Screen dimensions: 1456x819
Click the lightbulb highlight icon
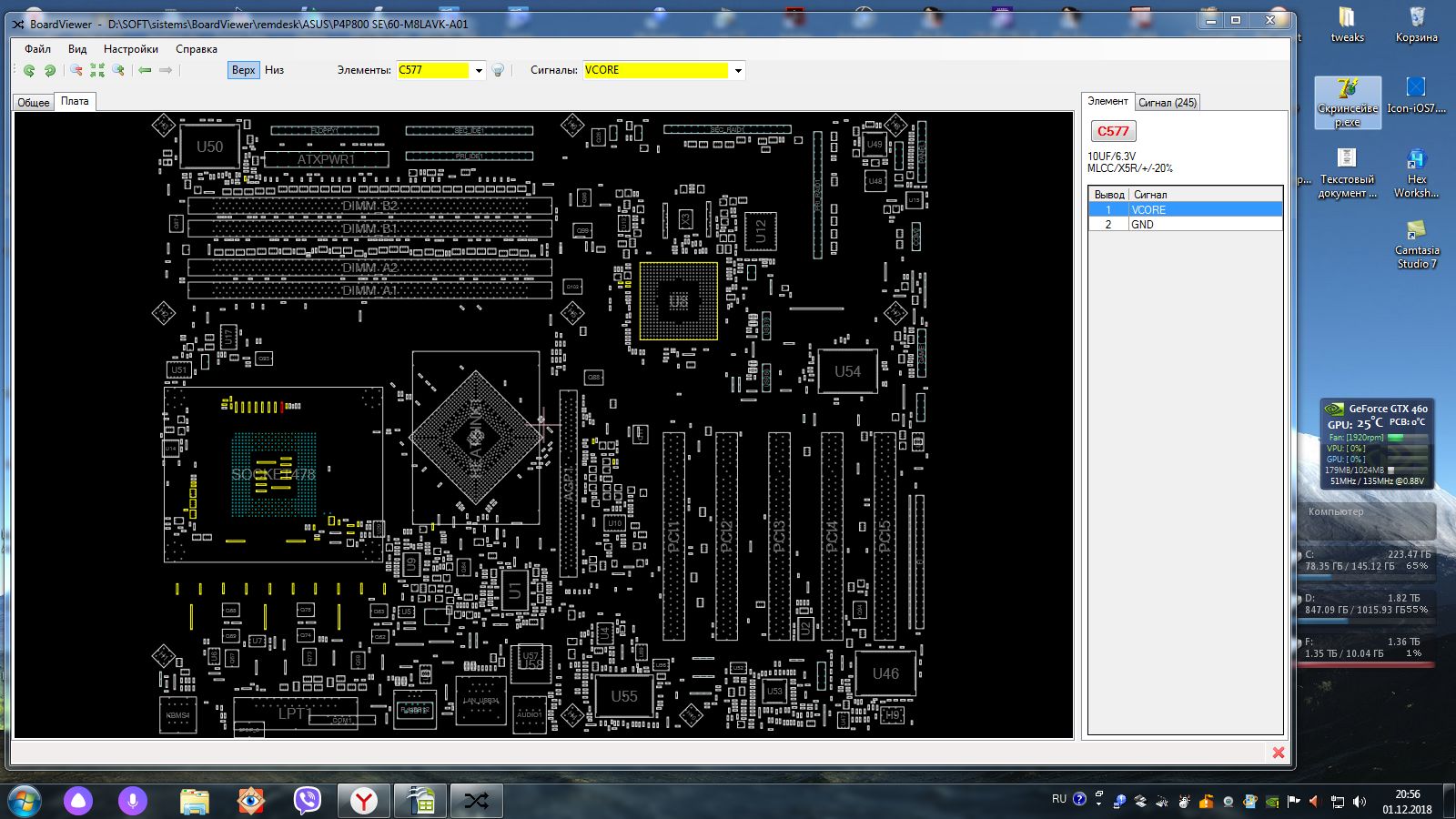pyautogui.click(x=498, y=70)
